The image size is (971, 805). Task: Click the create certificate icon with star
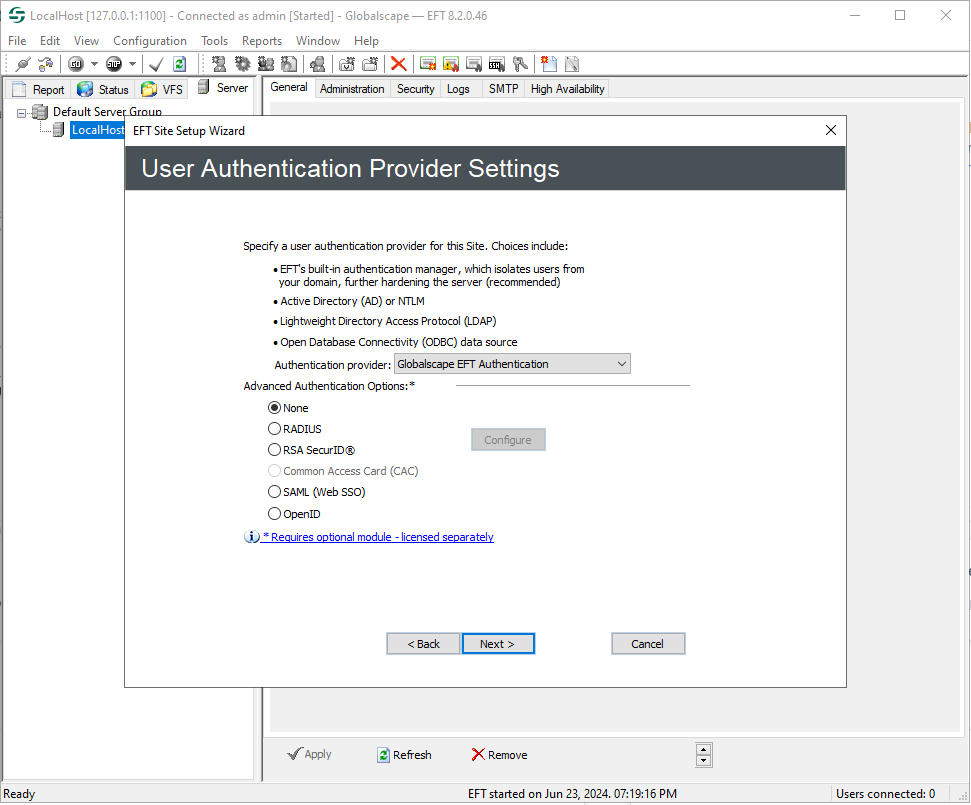pos(427,64)
